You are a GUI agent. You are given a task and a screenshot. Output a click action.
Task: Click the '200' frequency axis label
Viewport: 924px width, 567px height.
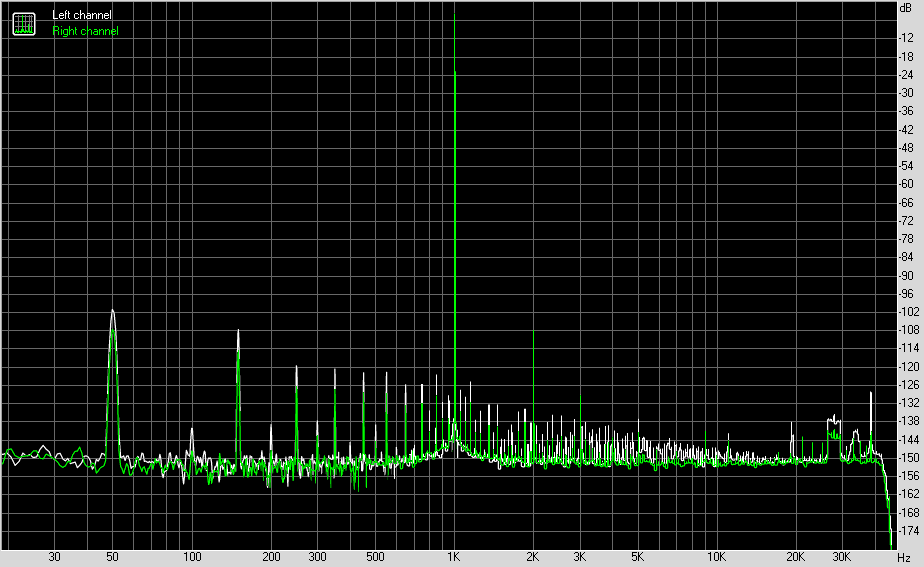click(x=271, y=556)
